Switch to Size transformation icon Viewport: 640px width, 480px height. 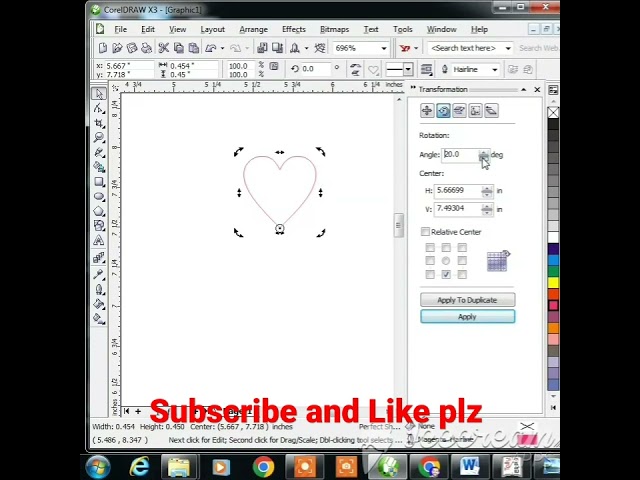tap(475, 110)
